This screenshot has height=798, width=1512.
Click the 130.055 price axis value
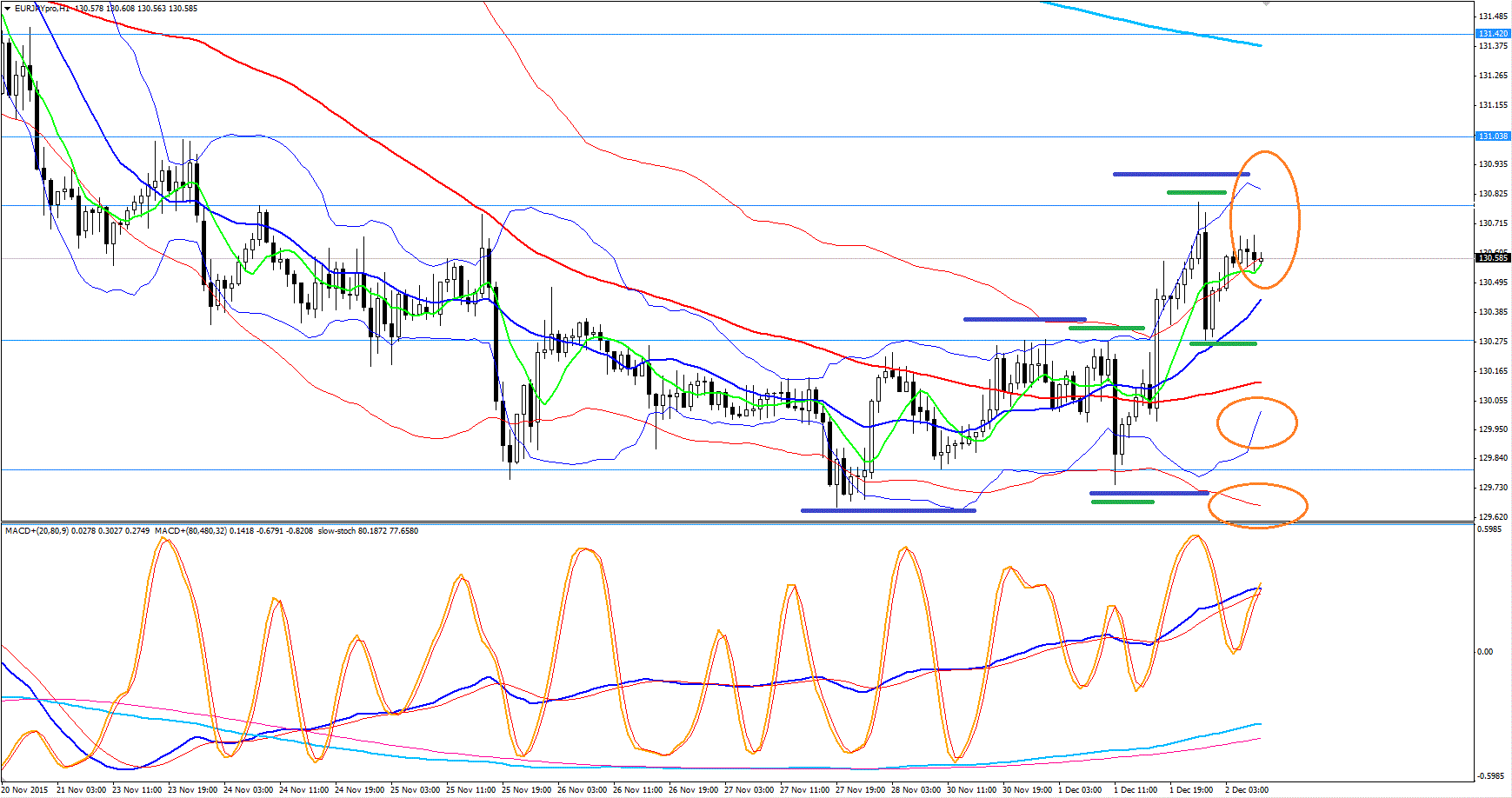1493,401
